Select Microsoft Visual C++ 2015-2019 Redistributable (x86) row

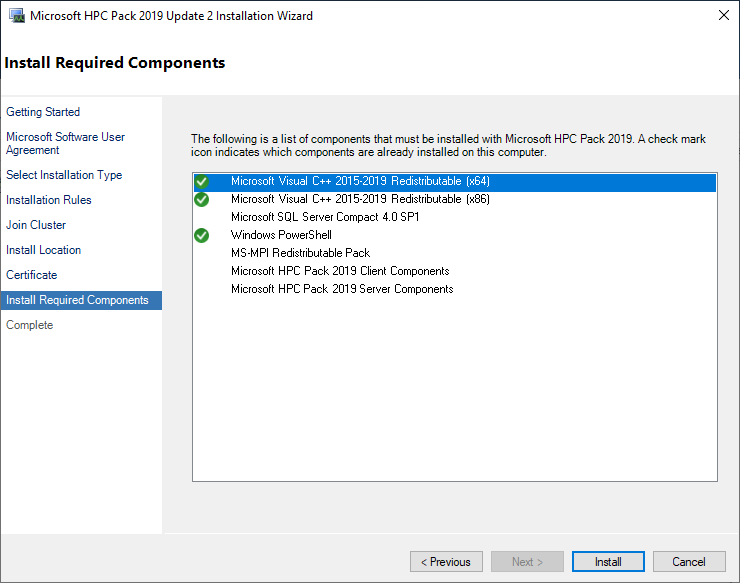(455, 199)
